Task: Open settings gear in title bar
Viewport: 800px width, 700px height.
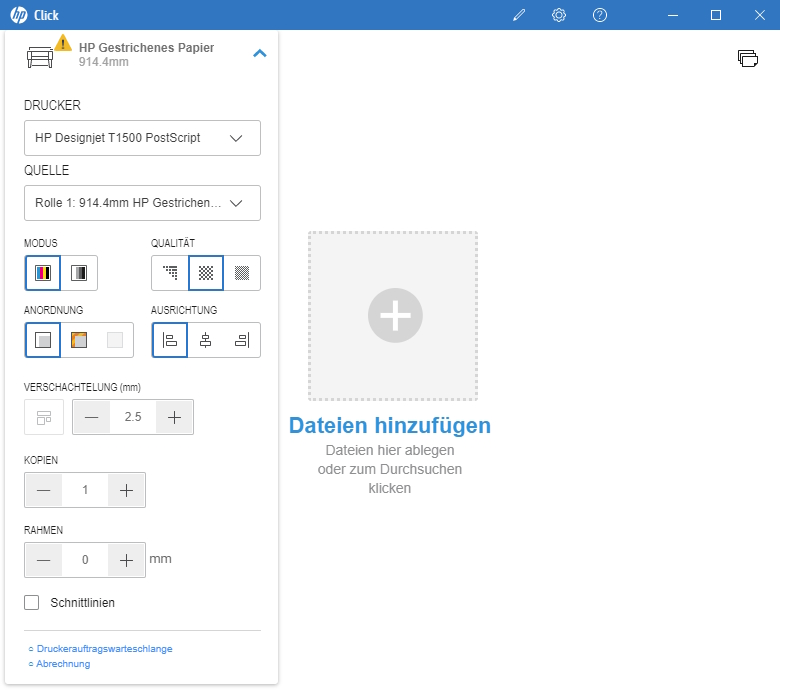Action: click(559, 15)
